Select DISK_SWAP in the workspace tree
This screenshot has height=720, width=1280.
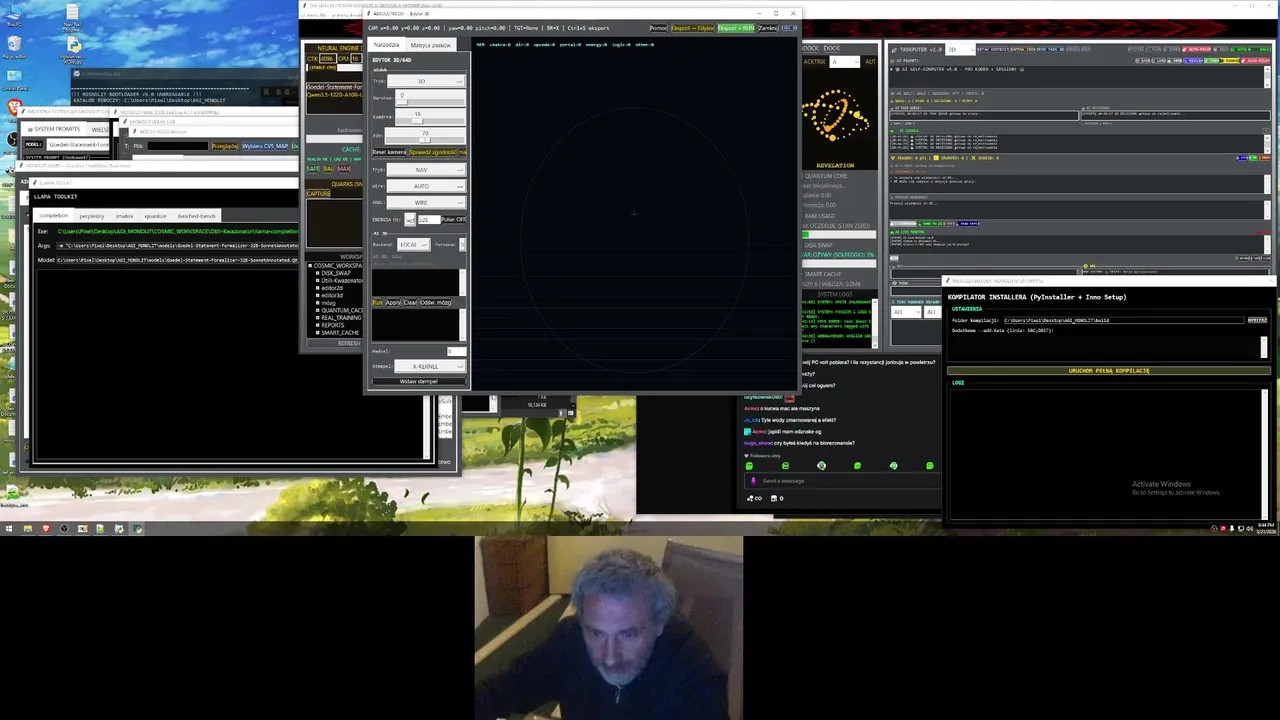click(x=335, y=273)
